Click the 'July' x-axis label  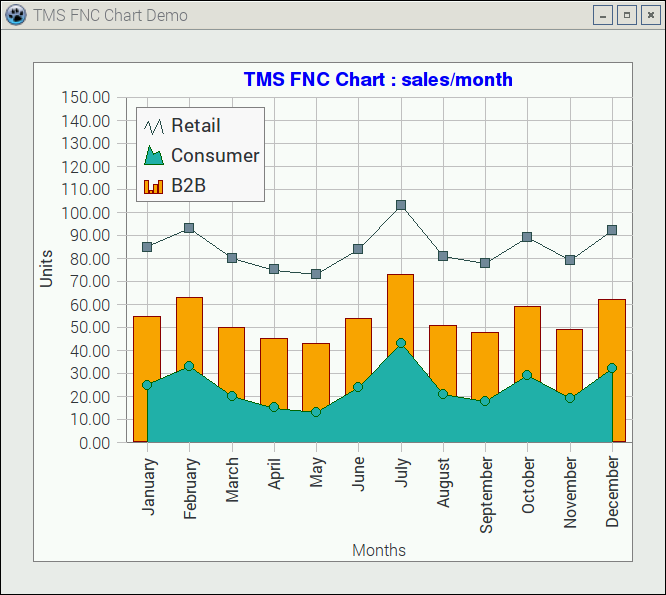point(402,472)
